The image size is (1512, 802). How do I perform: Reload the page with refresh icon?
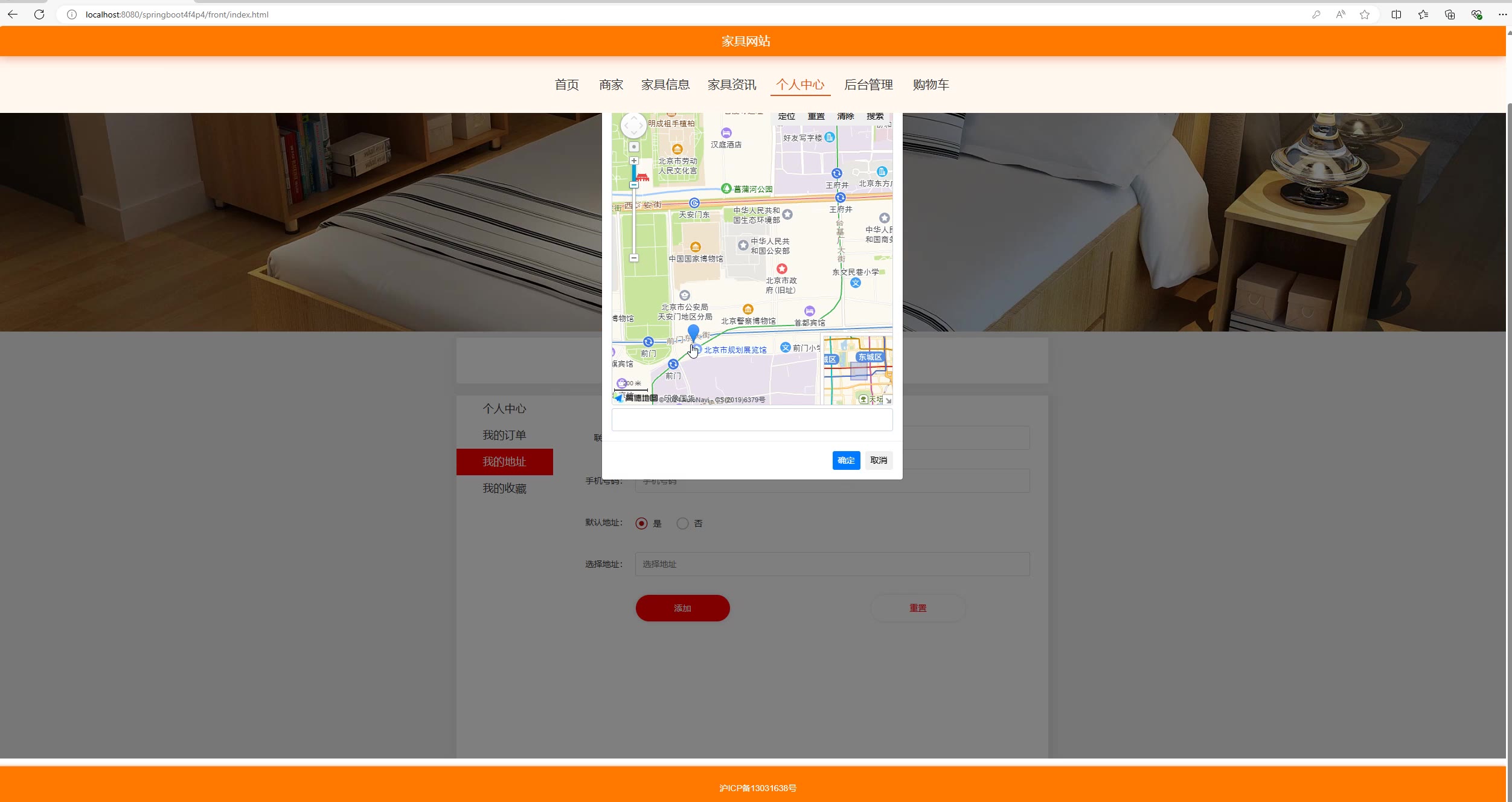(x=39, y=14)
